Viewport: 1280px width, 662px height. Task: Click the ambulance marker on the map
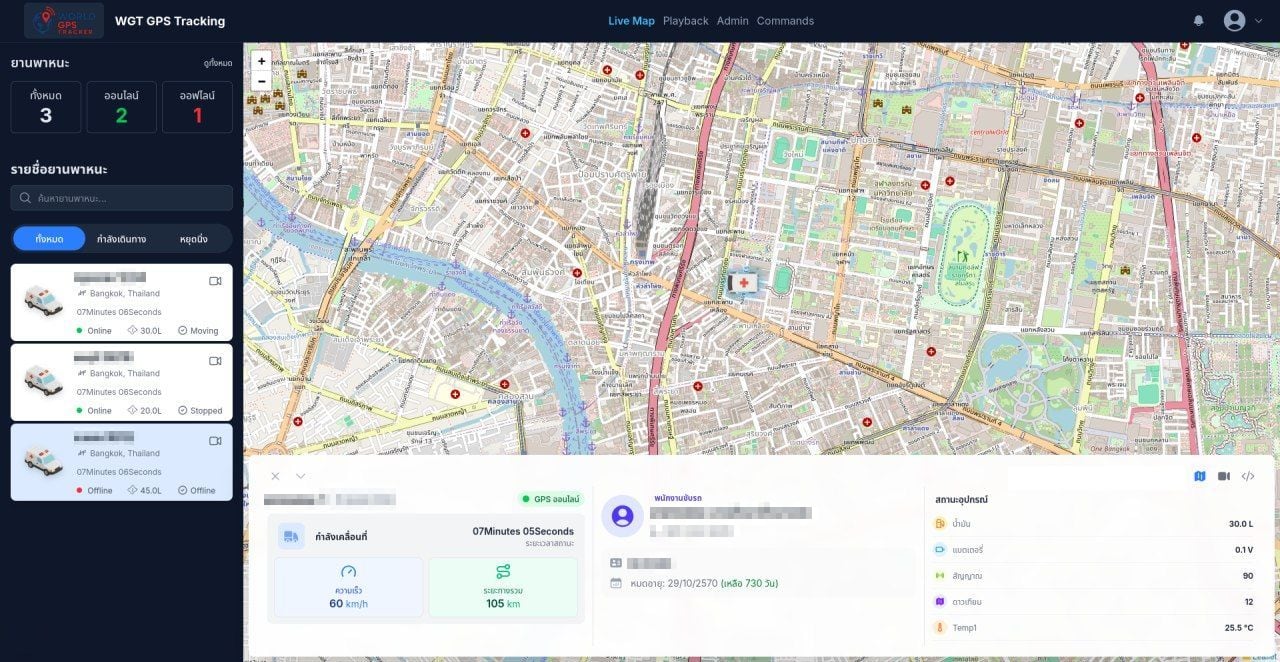pyautogui.click(x=743, y=283)
